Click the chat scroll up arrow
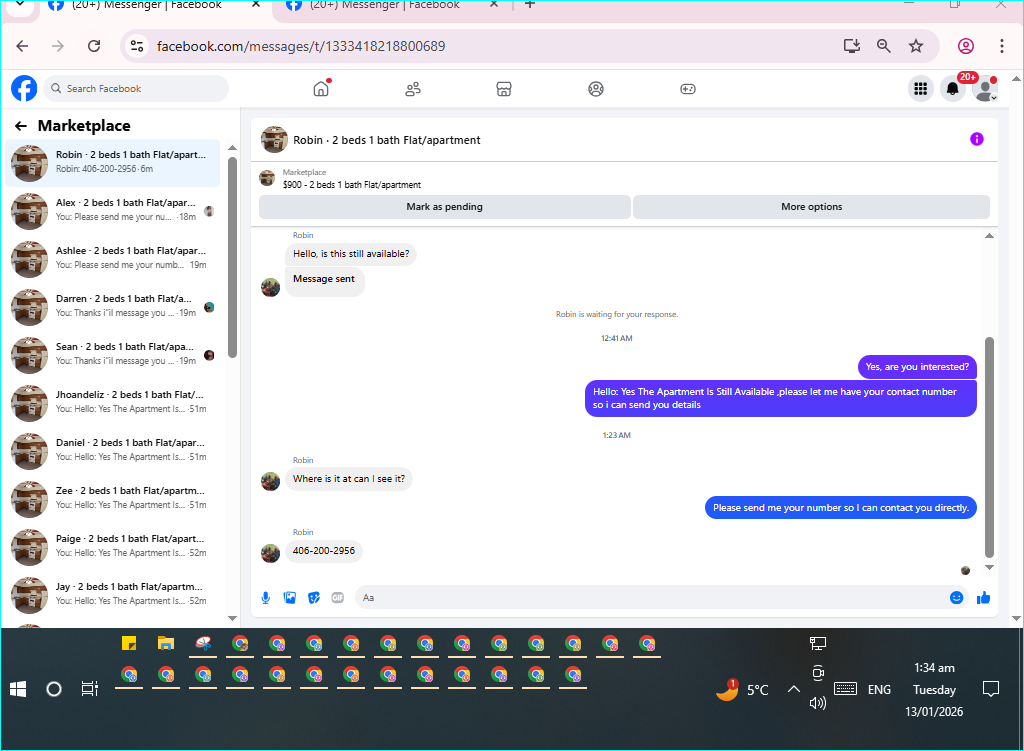1024x751 pixels. click(x=989, y=236)
